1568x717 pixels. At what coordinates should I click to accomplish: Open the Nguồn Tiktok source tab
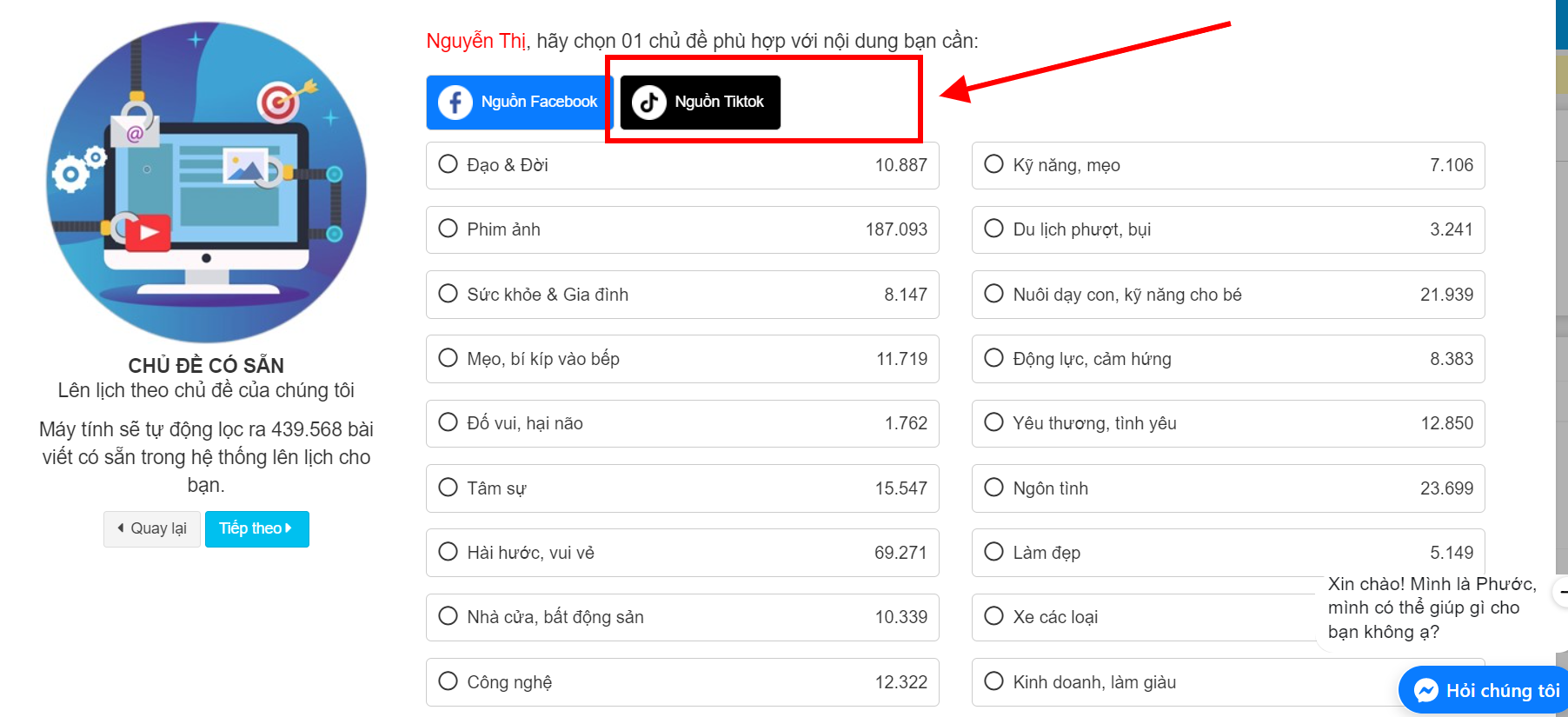point(701,102)
